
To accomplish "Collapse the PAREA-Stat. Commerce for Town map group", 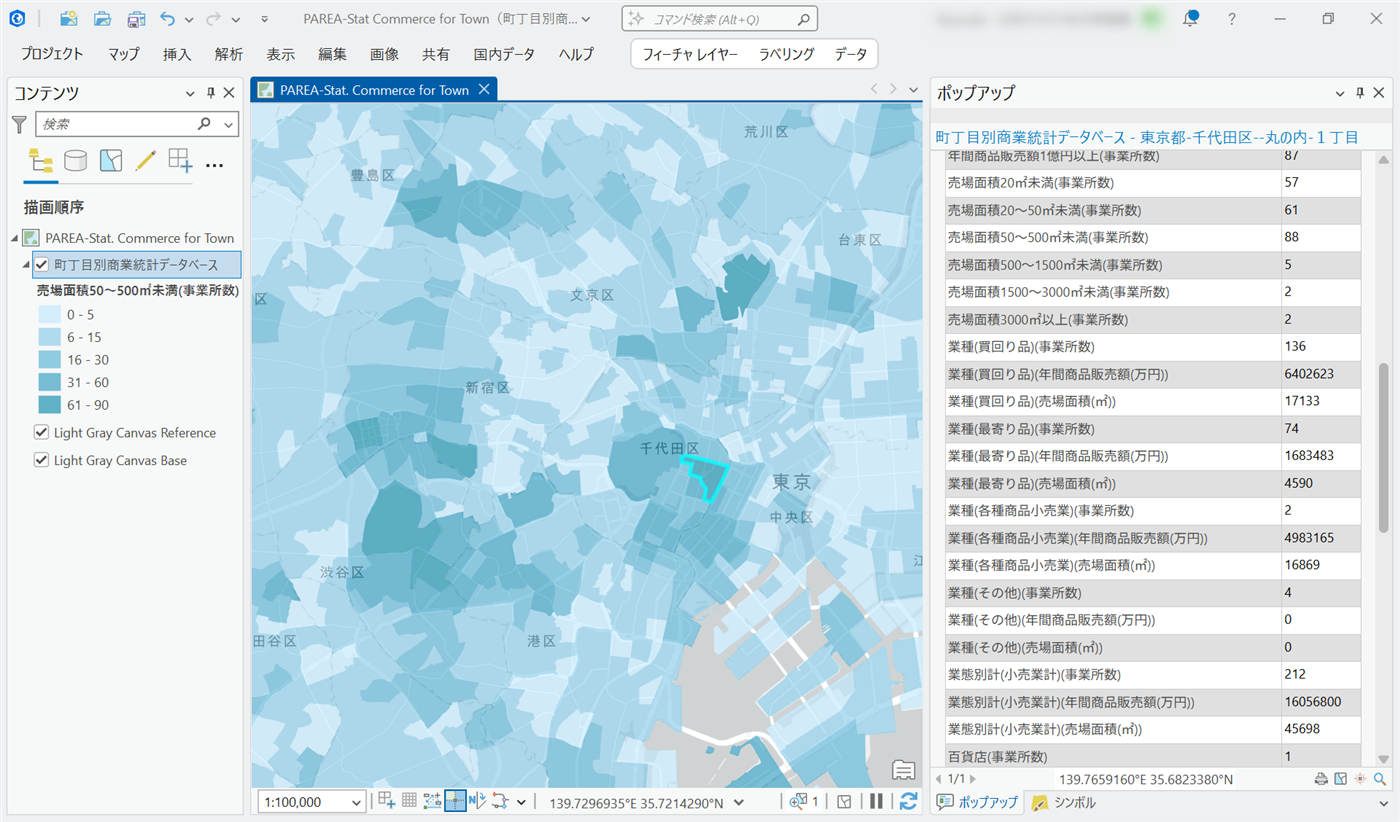I will coord(14,238).
